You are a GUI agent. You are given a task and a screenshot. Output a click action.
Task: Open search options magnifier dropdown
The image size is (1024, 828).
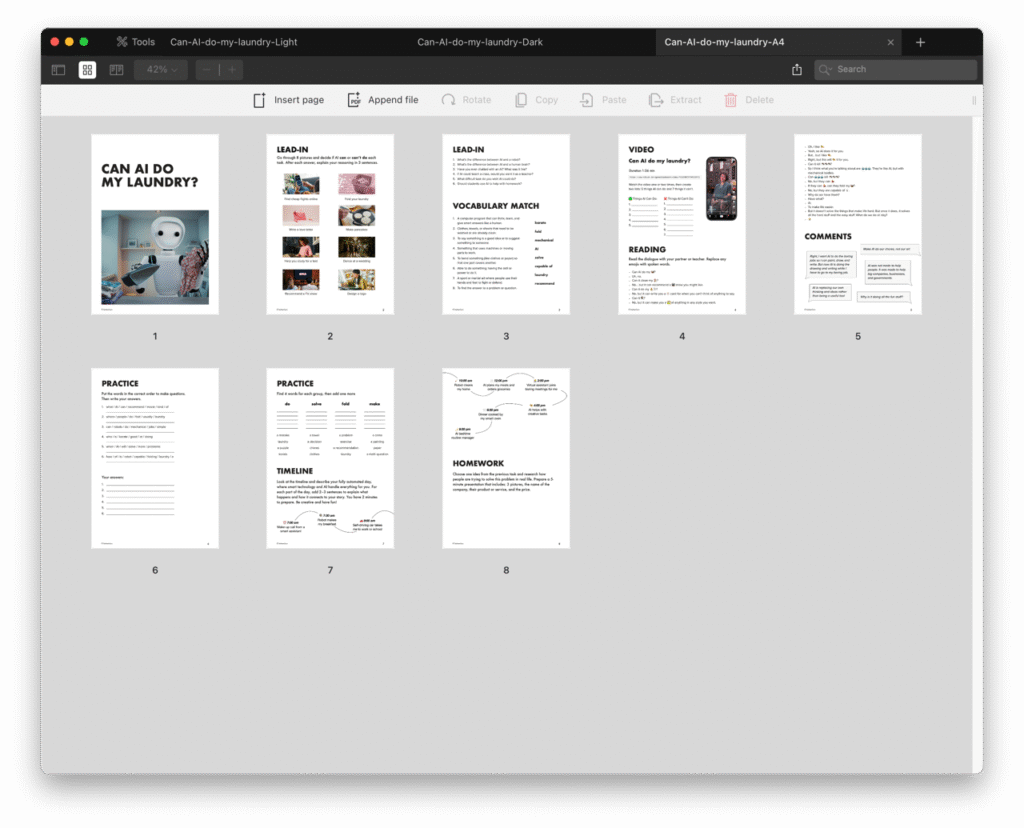click(826, 70)
